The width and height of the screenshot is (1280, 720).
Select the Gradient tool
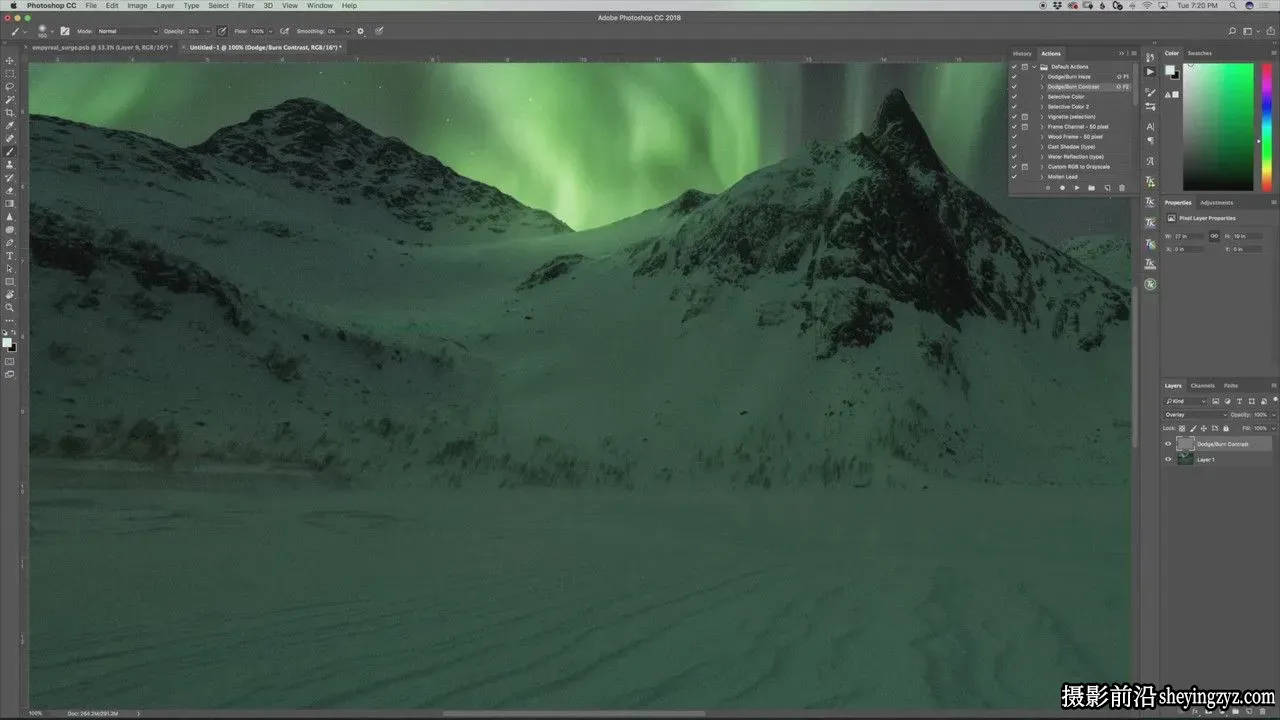pyautogui.click(x=10, y=204)
